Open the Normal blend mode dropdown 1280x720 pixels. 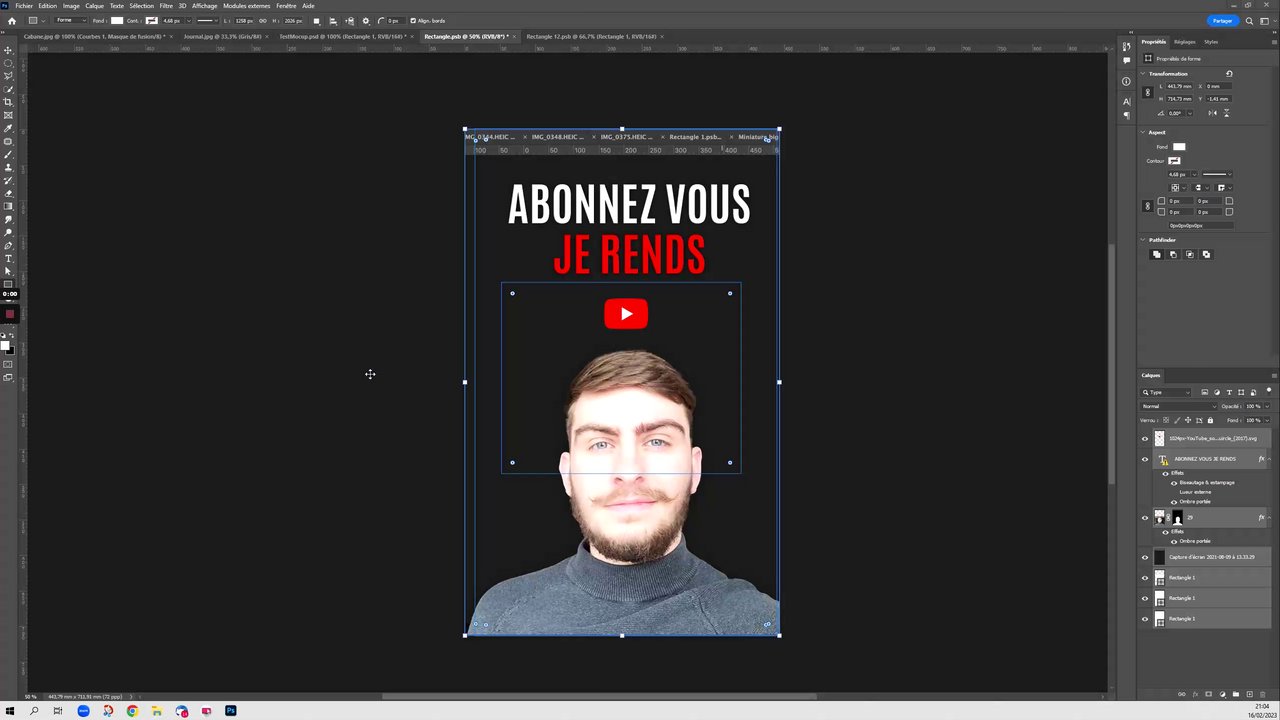(1180, 406)
